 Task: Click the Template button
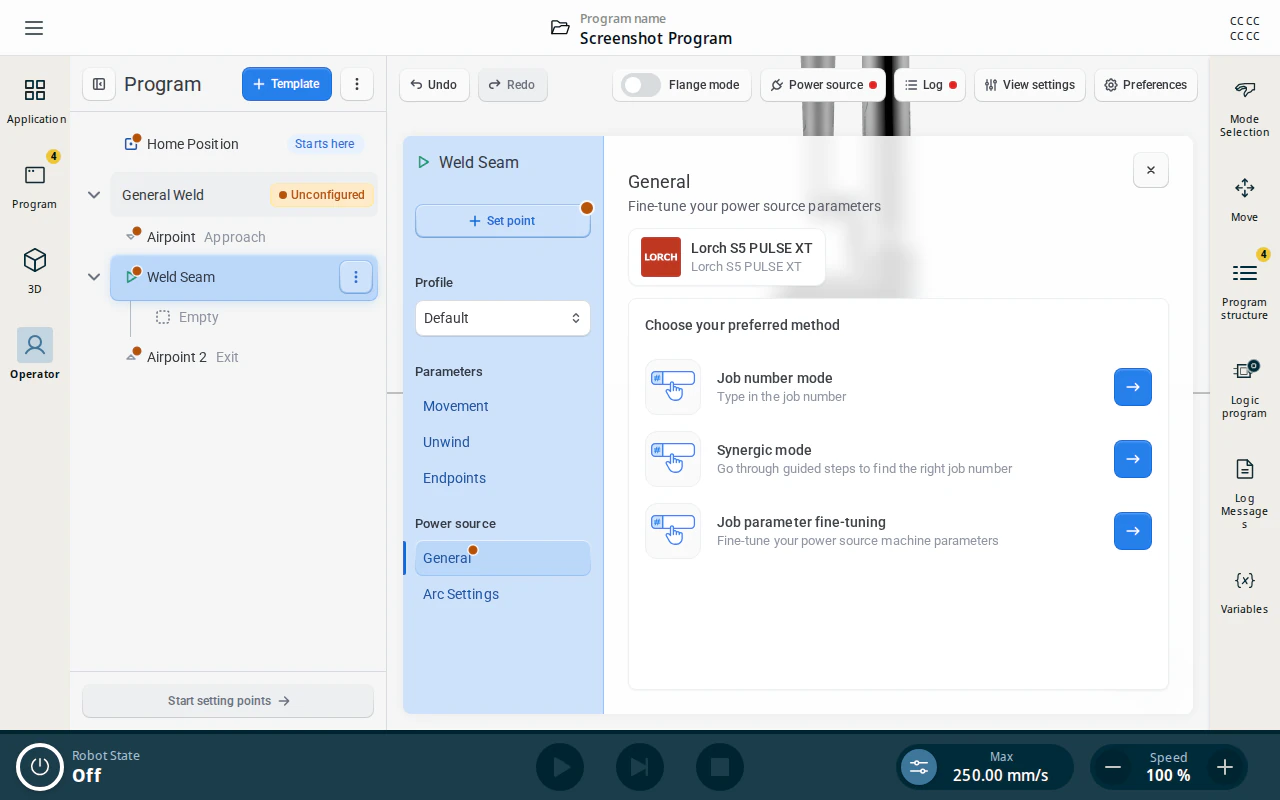click(x=287, y=84)
